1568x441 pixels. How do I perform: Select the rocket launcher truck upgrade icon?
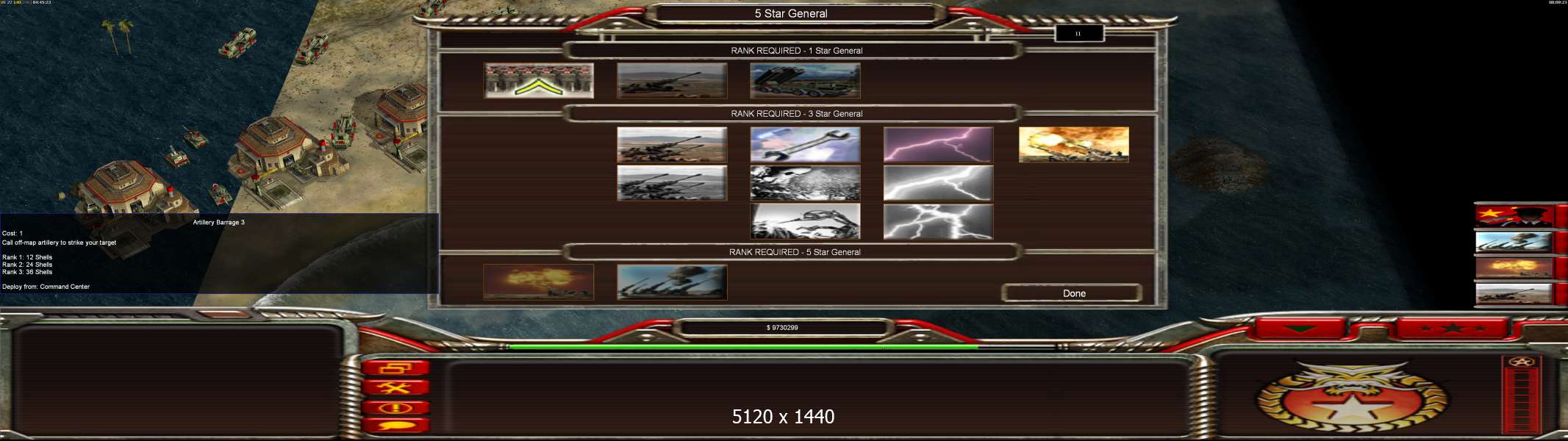click(805, 81)
